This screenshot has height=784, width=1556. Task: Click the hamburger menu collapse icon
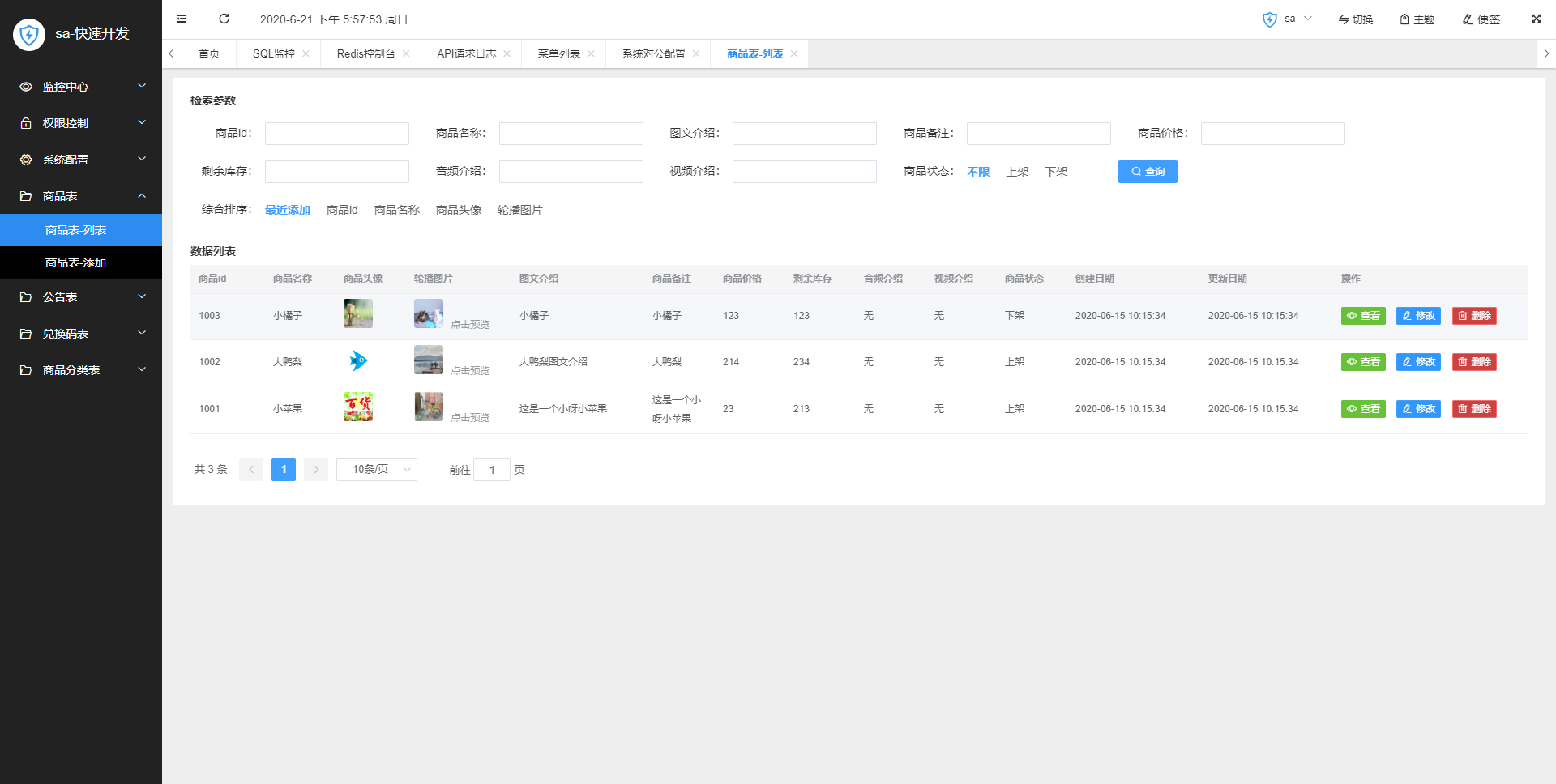click(182, 19)
